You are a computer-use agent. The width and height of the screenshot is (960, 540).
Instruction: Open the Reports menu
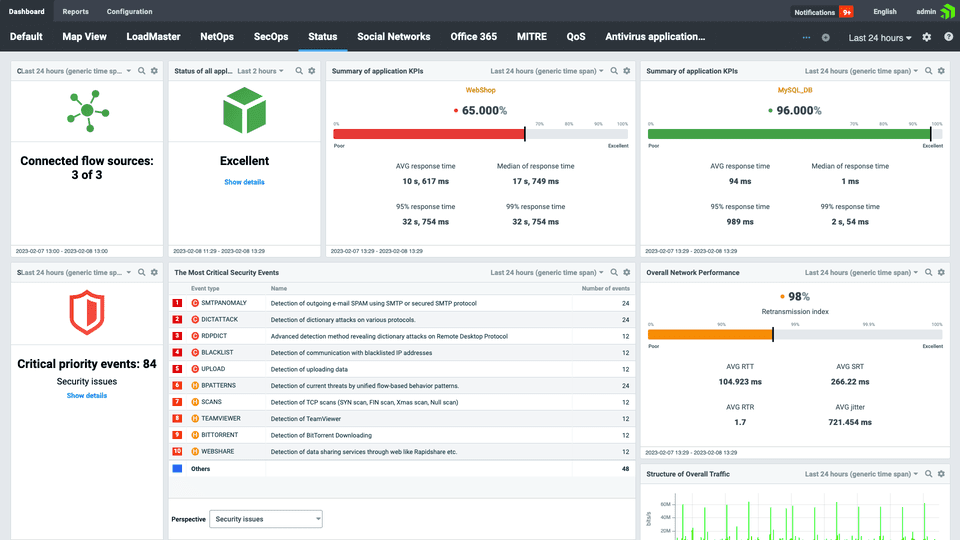coord(75,12)
